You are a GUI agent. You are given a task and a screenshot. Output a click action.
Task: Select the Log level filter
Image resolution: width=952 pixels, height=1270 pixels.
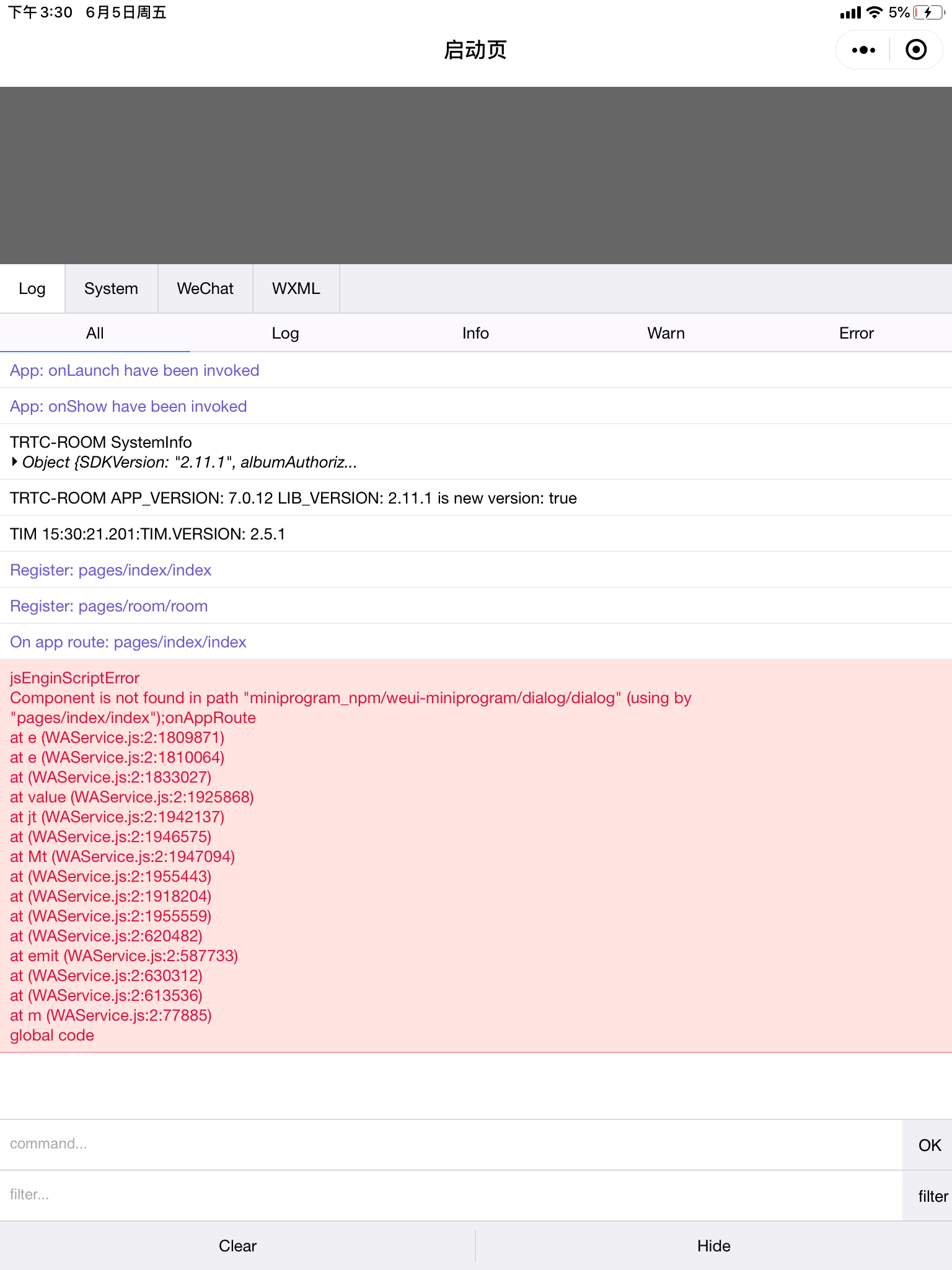(285, 333)
